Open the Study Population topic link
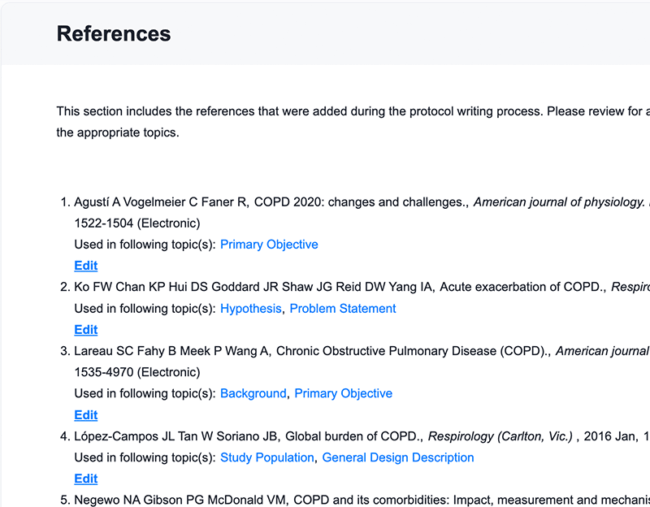Screen dimensions: 650x507 point(267,458)
